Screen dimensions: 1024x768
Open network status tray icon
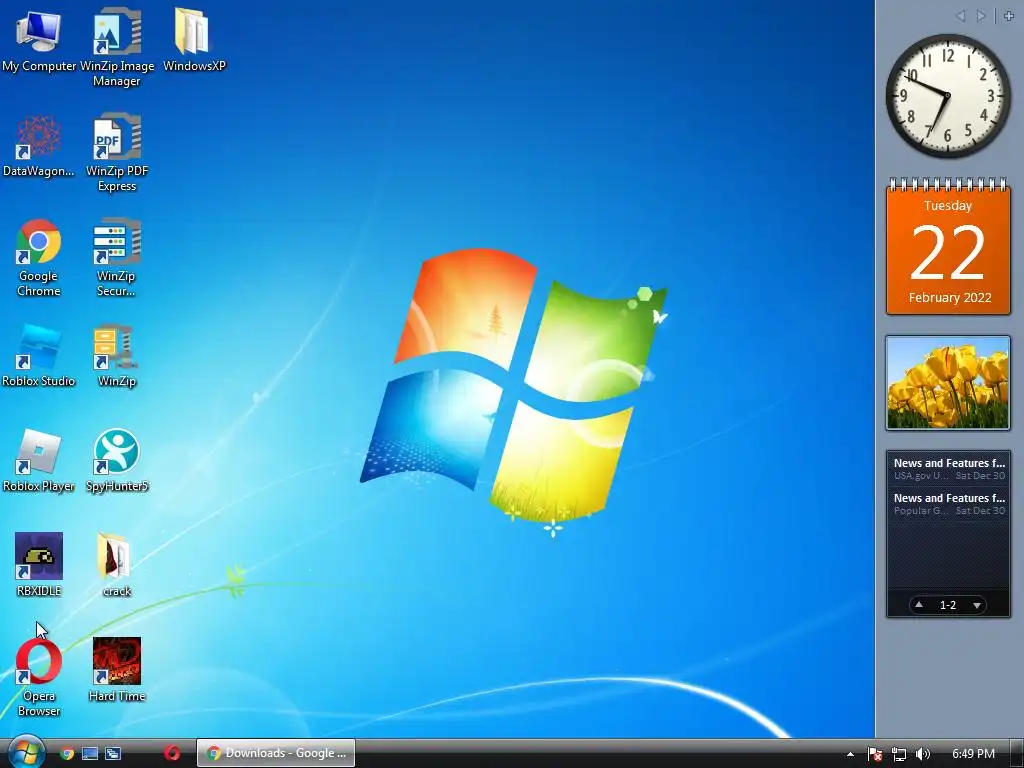click(899, 754)
